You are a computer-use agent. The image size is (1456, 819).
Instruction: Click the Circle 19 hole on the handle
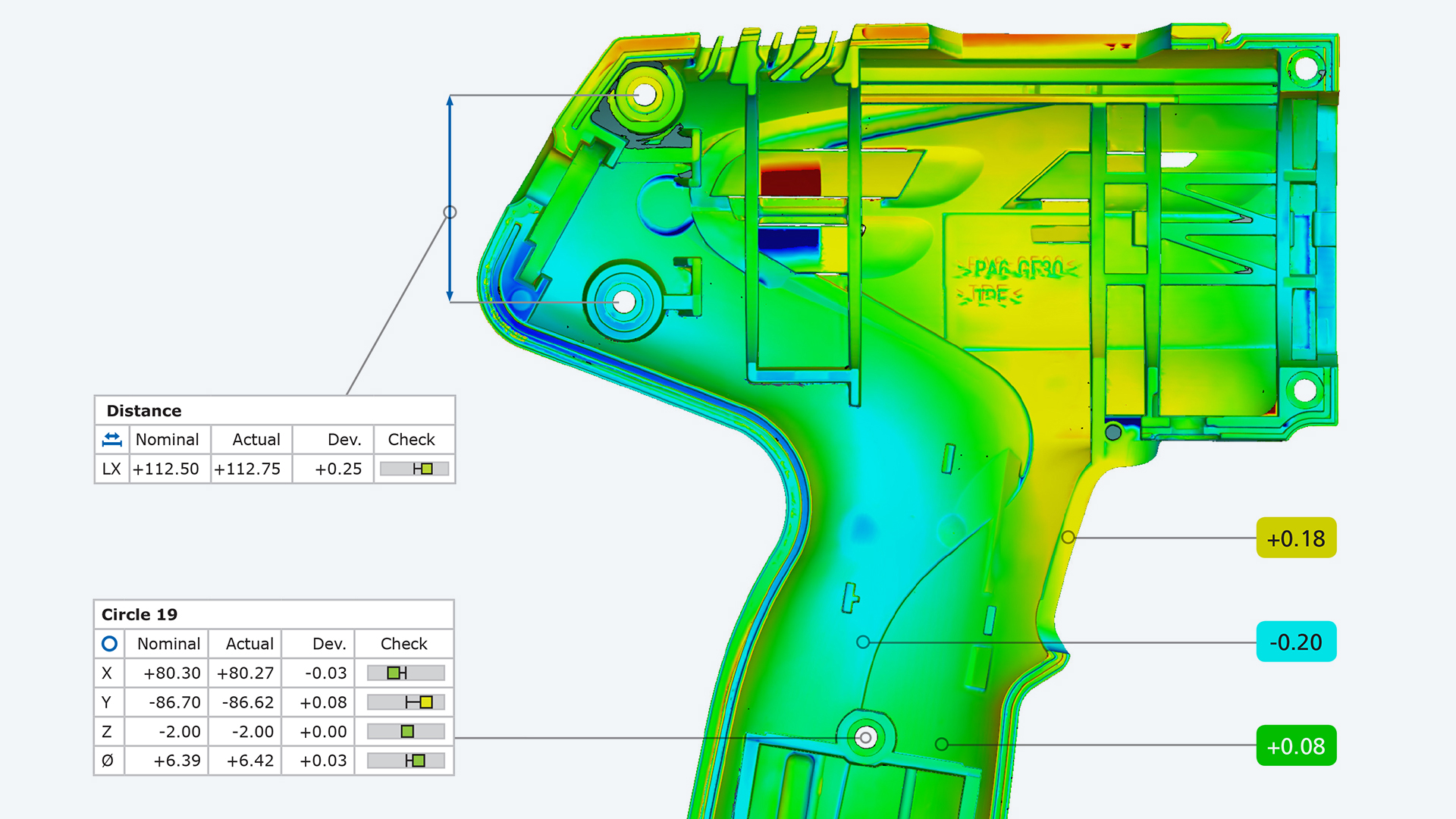865,737
